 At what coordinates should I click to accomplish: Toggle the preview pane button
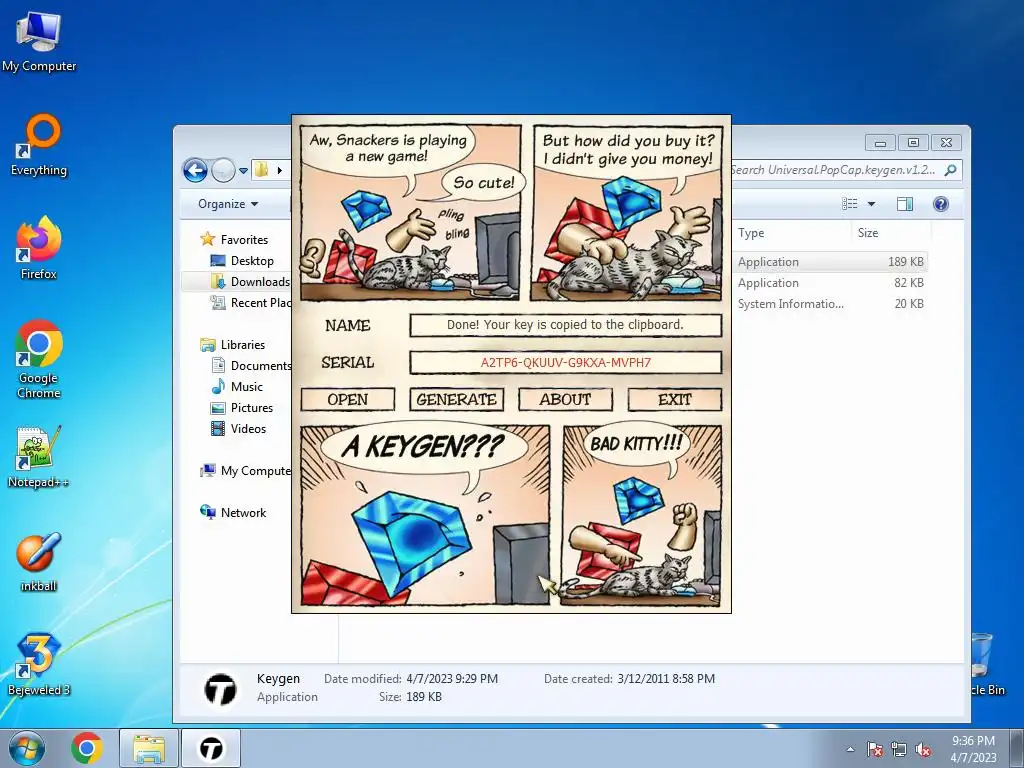tap(904, 204)
